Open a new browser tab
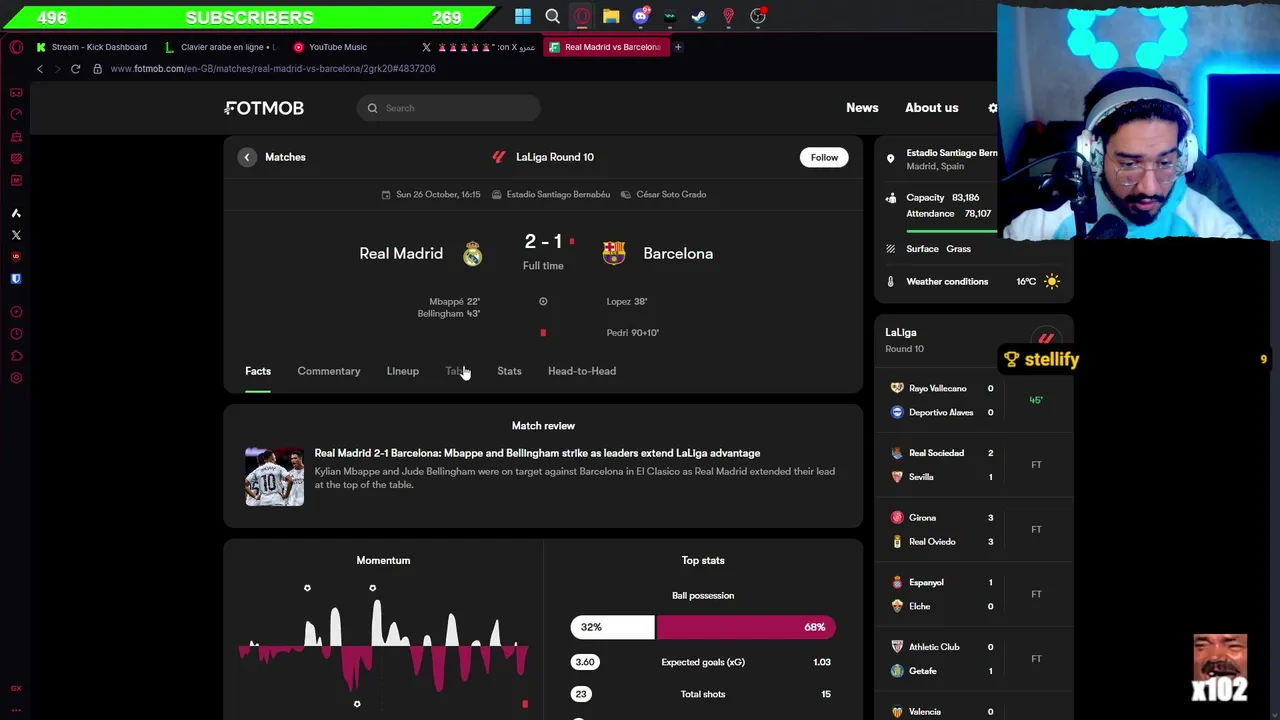Image resolution: width=1280 pixels, height=720 pixels. tap(678, 47)
